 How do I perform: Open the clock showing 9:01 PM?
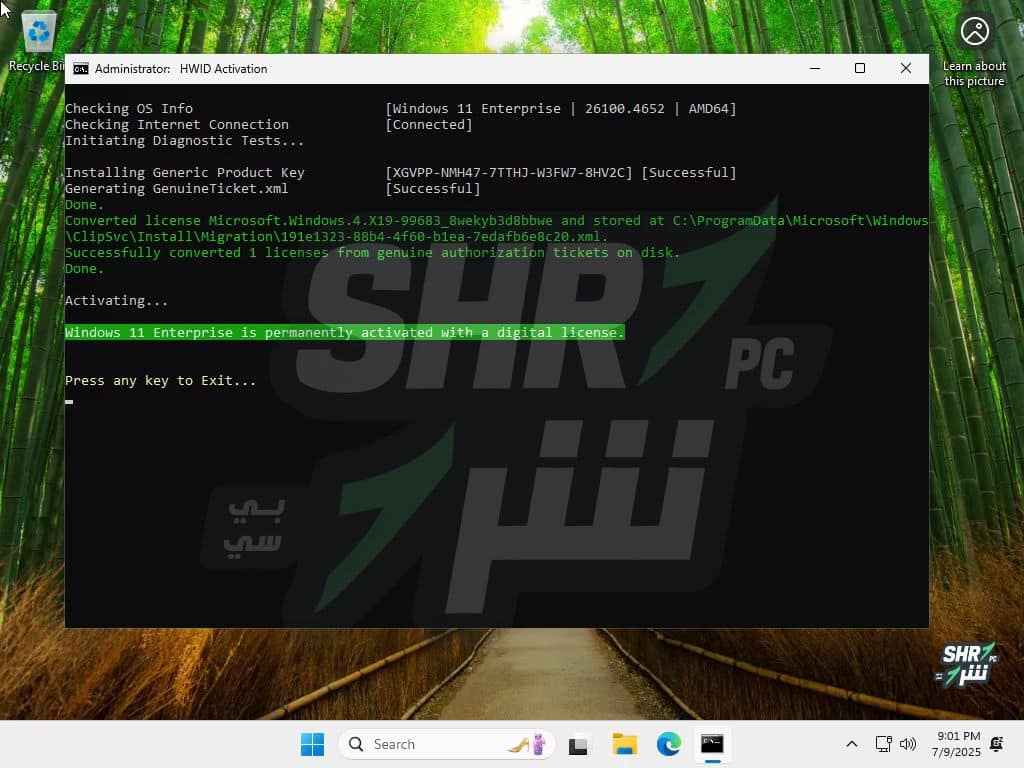pos(957,744)
